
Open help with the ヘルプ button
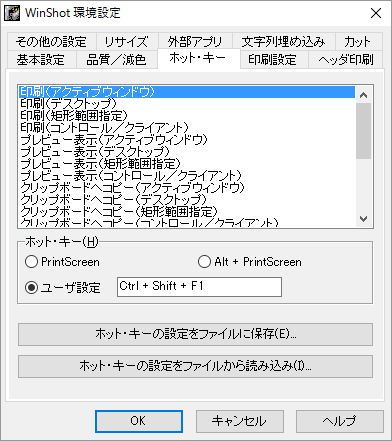click(340, 421)
